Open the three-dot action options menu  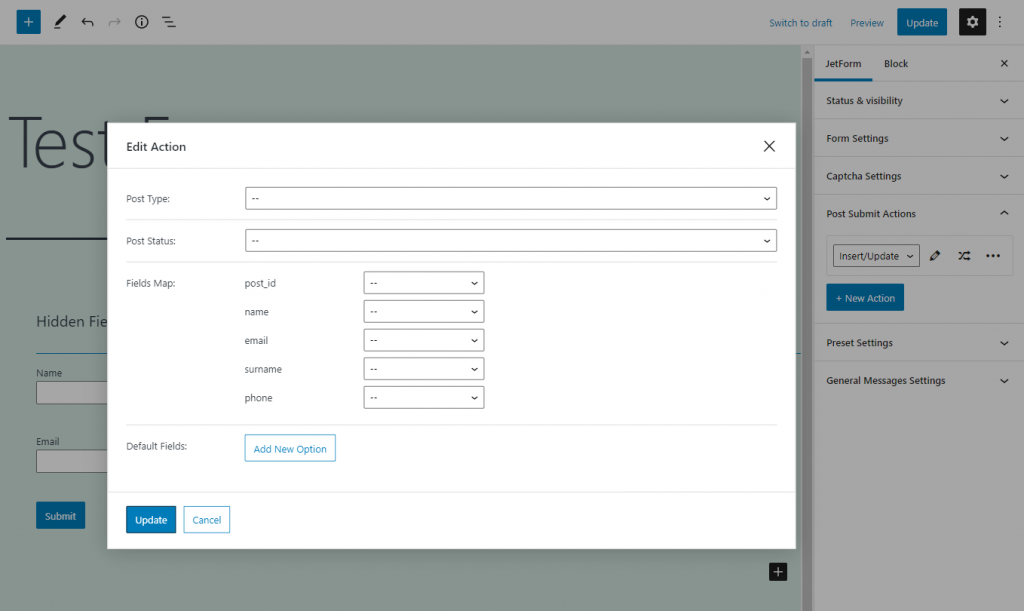[x=993, y=256]
